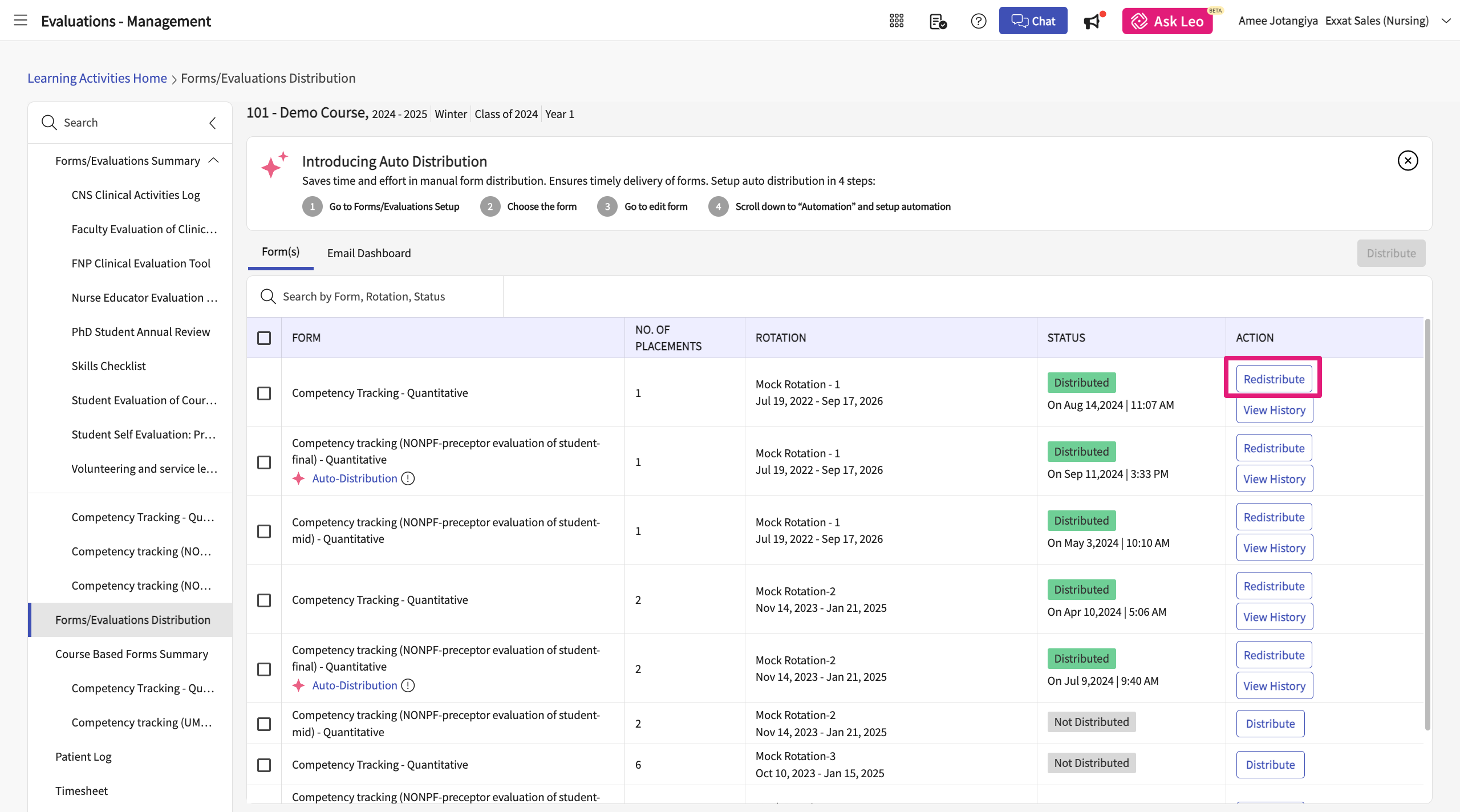Open the user account dropdown arrow
Screen dimensions: 1460x812
coord(1446,21)
